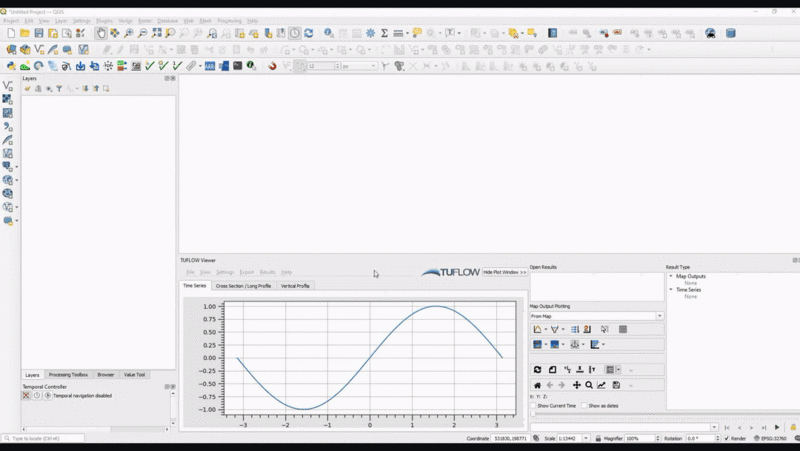Toggle the Show as dates checkbox
Screen dimensions: 800x451
(584, 406)
